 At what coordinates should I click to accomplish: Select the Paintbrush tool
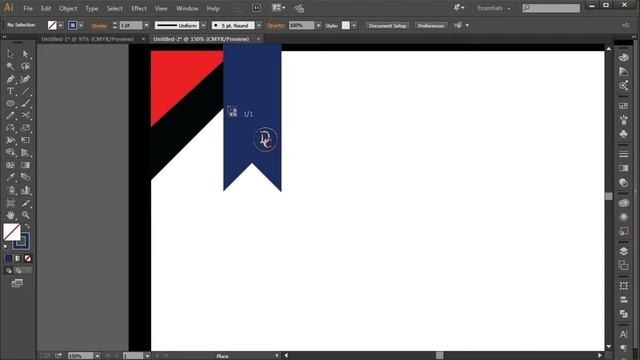click(25, 103)
